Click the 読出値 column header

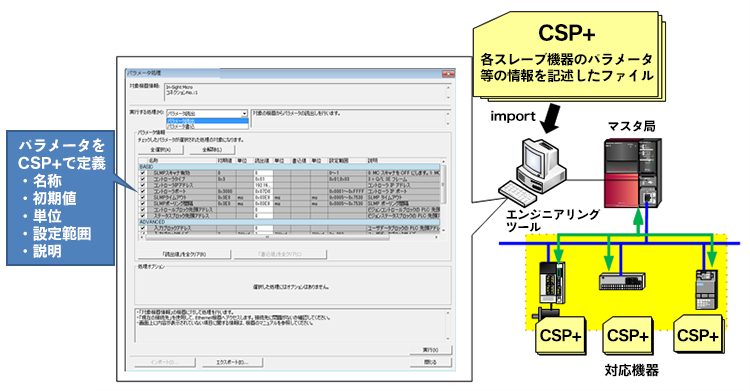(x=263, y=161)
